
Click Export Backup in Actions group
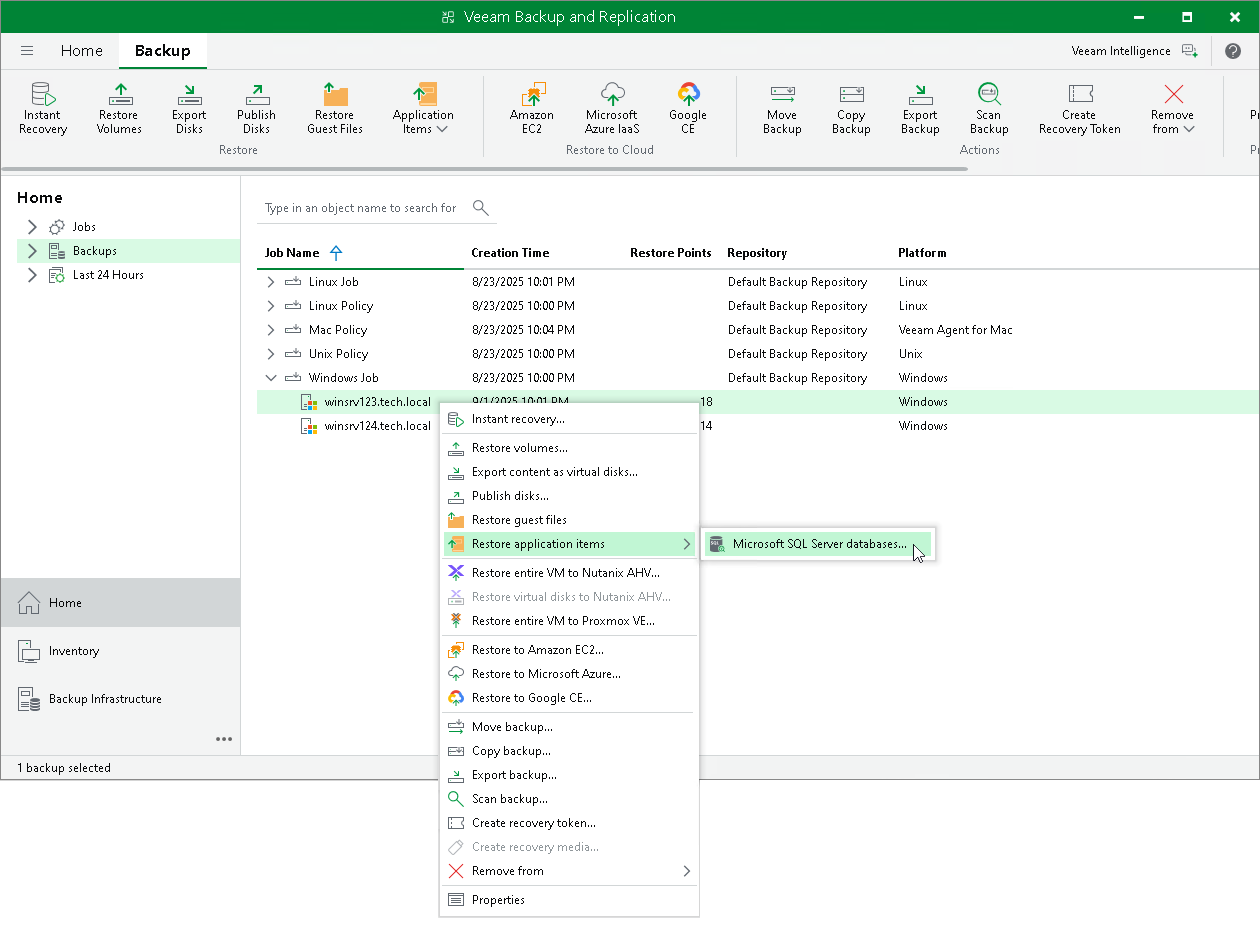[920, 108]
